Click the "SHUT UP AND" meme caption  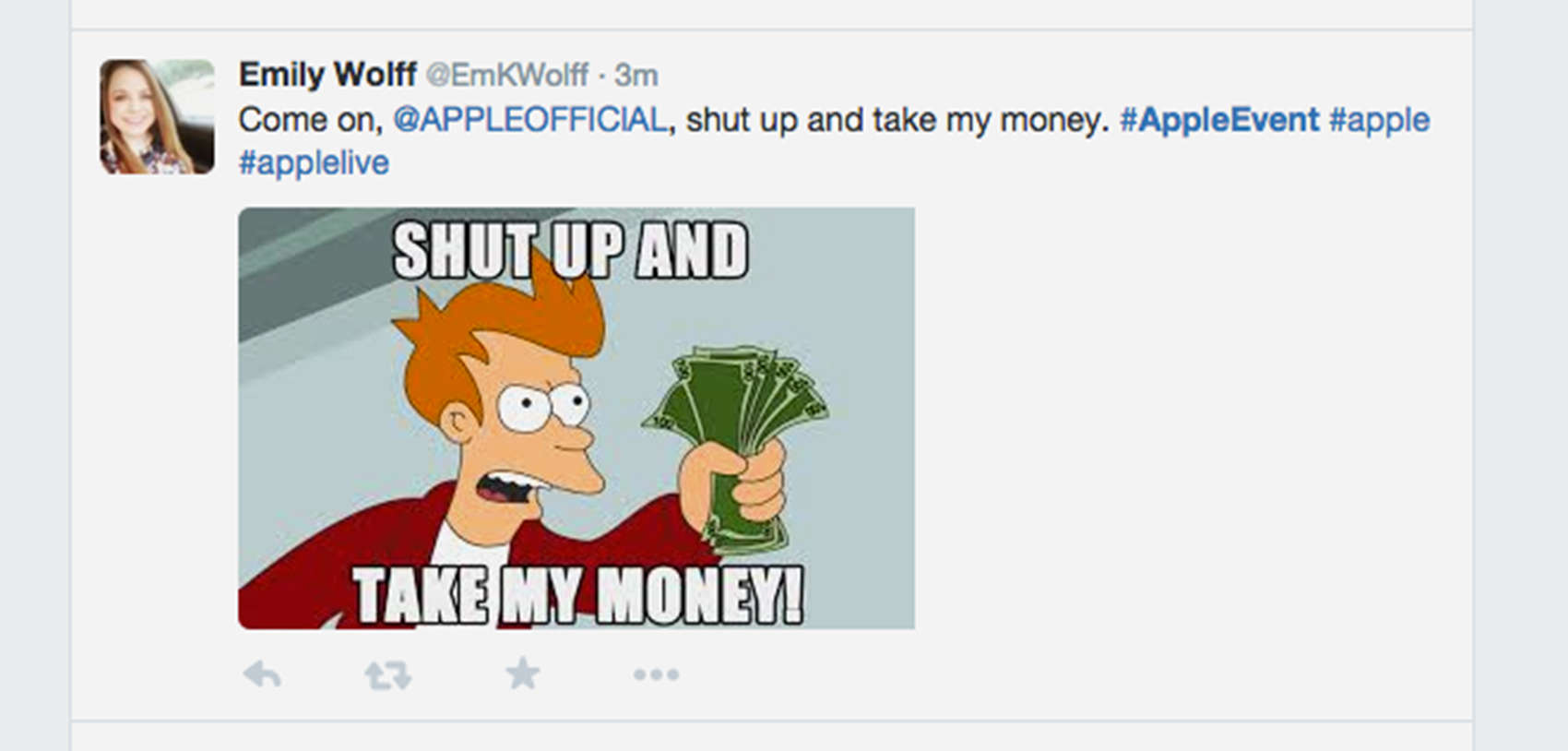[570, 251]
